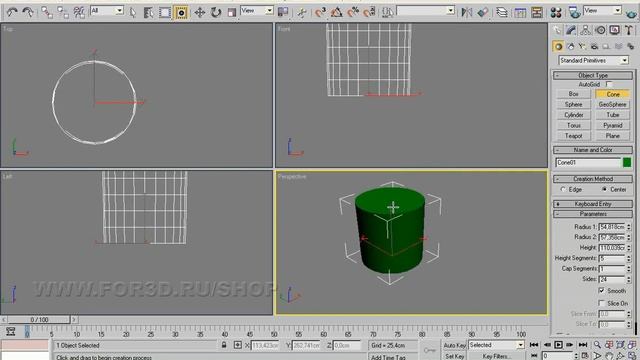The height and width of the screenshot is (360, 640).
Task: Click the GeoSphere primitive button
Action: tap(613, 104)
